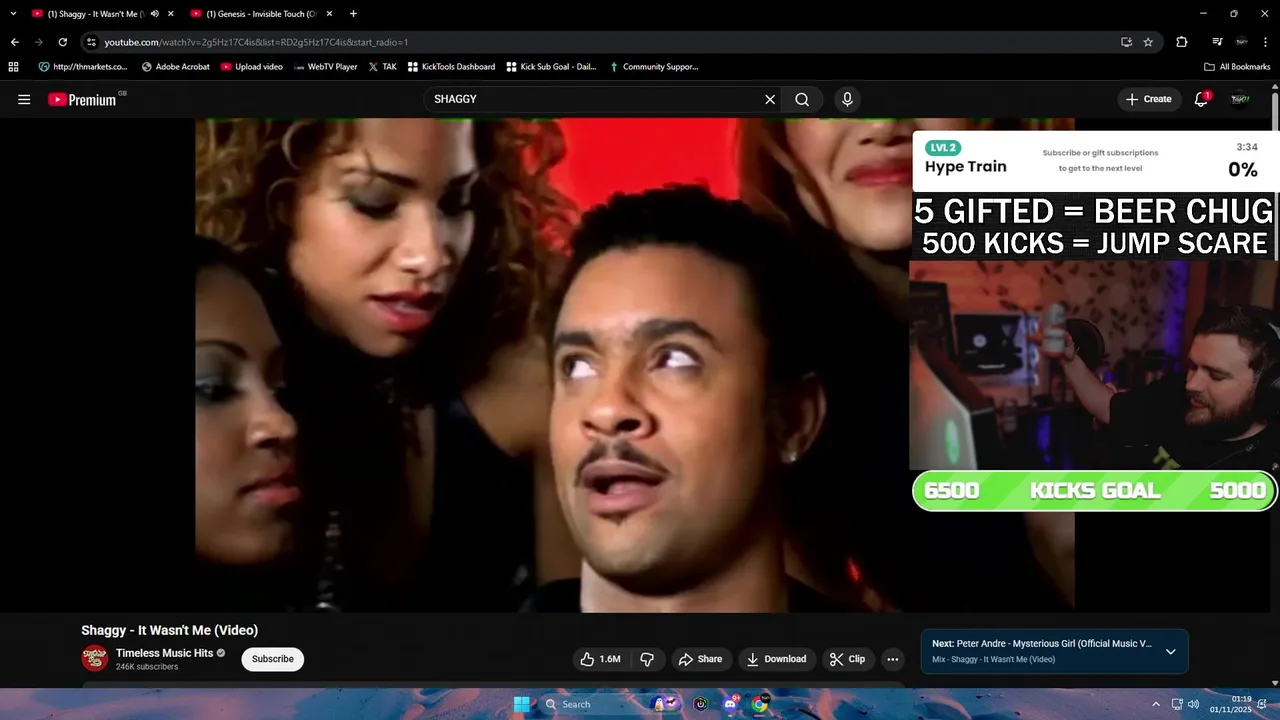Mute the Shaggy tab audio icon

155,14
